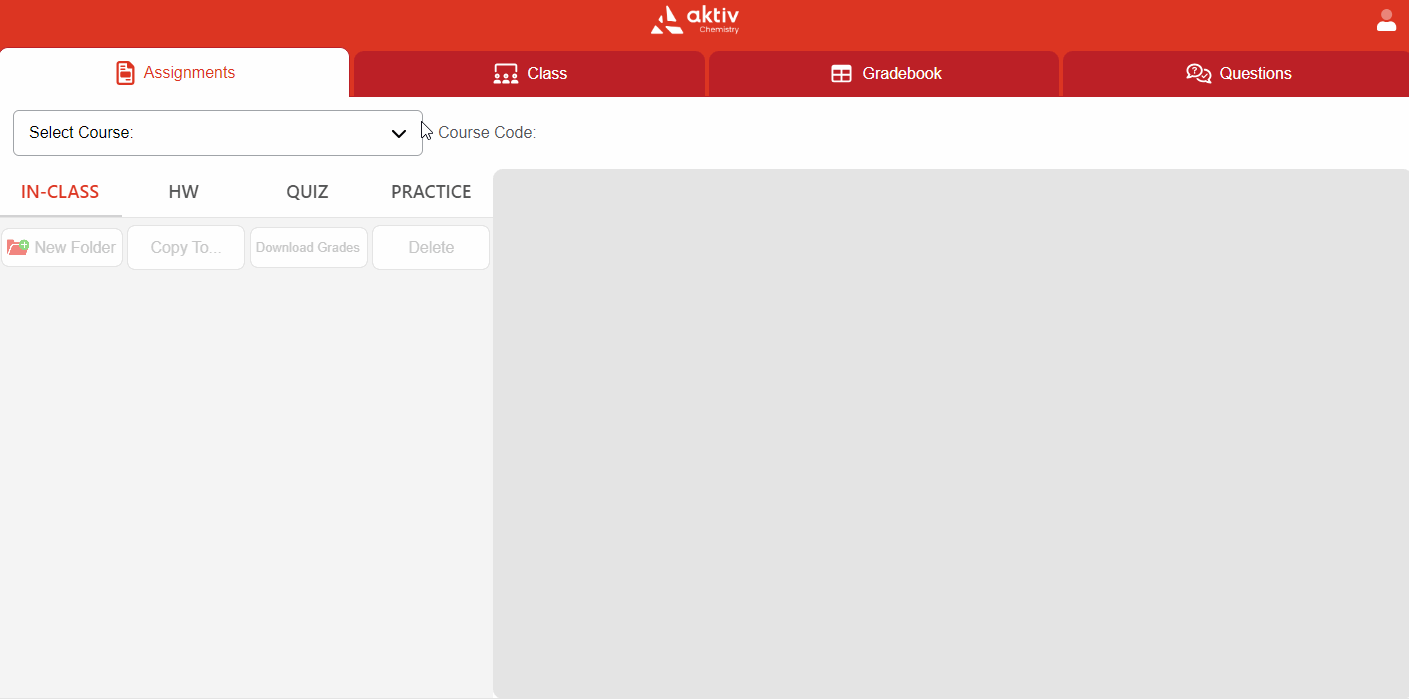Open the user profile avatar icon

(x=1386, y=20)
